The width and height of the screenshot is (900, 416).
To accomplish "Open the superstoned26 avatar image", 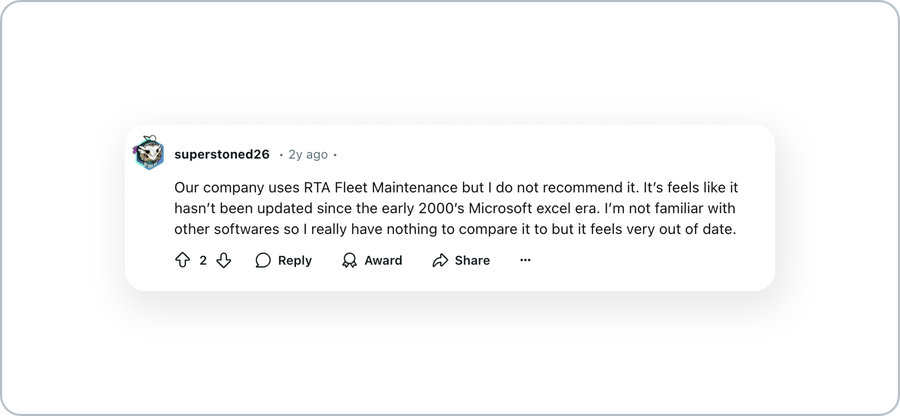I will [150, 154].
